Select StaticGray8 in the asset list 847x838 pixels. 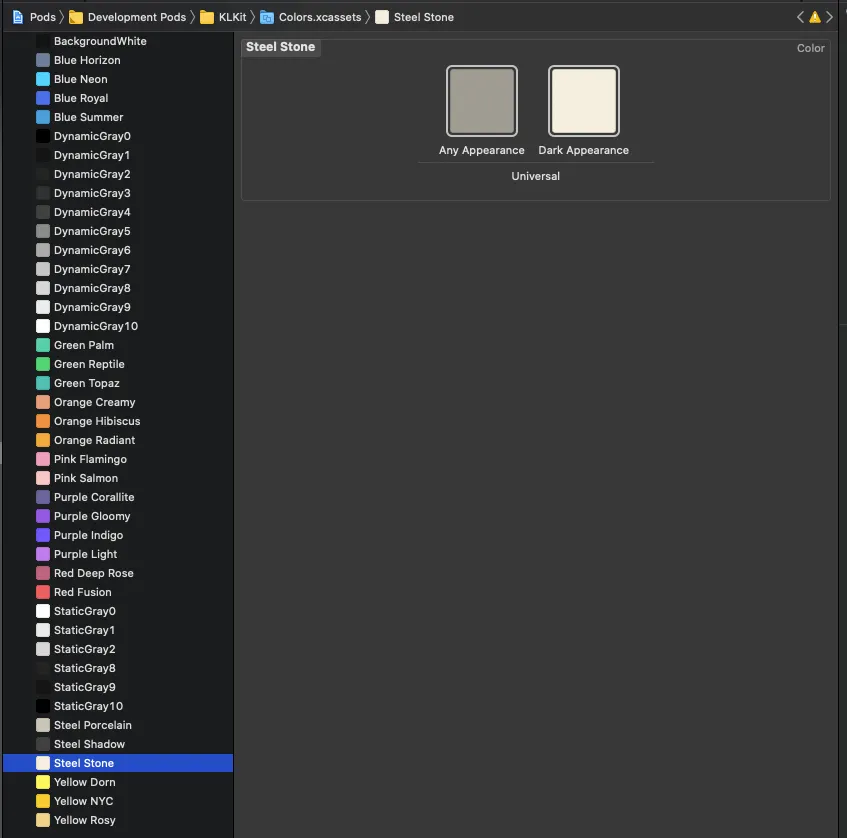click(118, 668)
